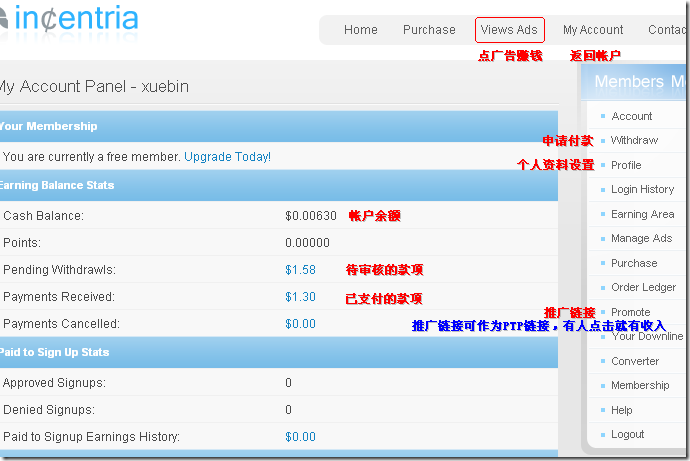Go to the Purchase menu item
The width and height of the screenshot is (690, 461).
(429, 30)
